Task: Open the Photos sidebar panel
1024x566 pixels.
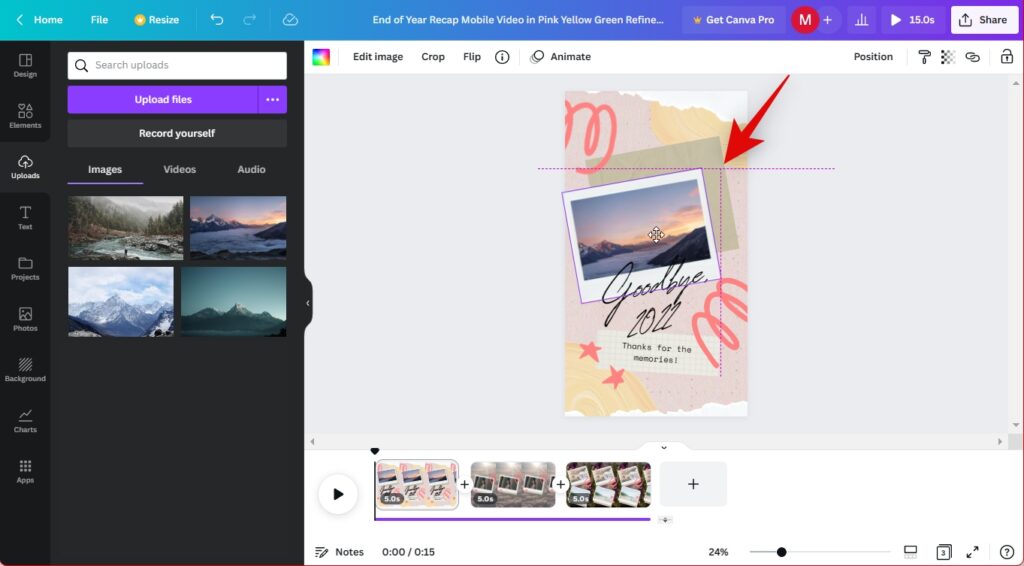Action: pos(25,319)
